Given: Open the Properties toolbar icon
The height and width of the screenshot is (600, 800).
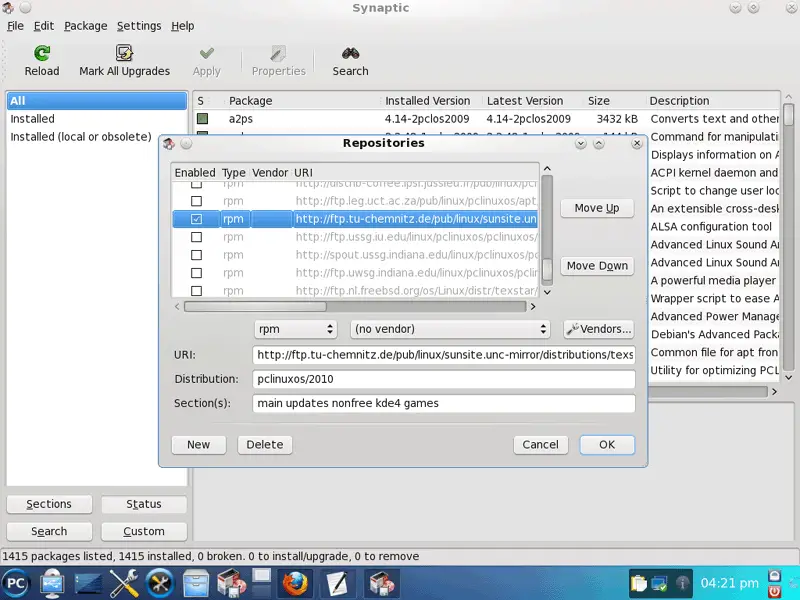Looking at the screenshot, I should (278, 53).
